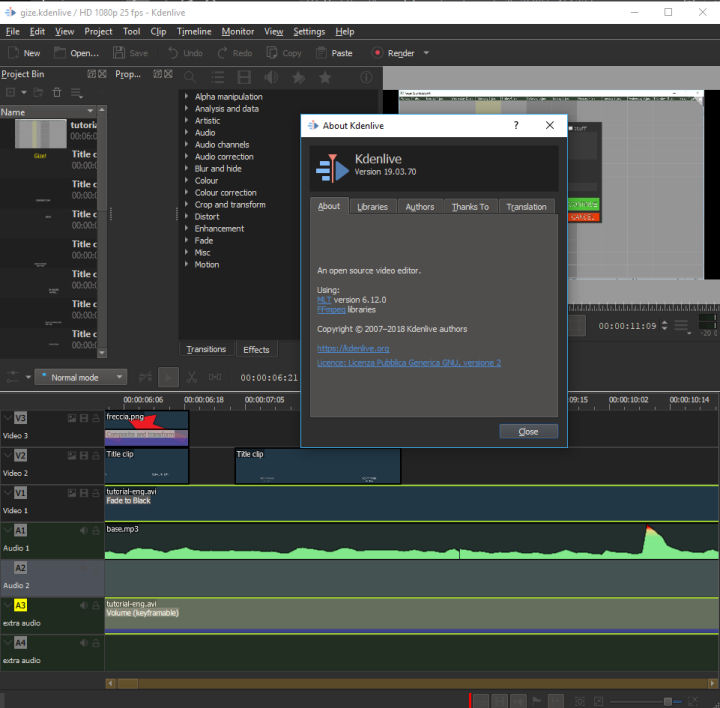Viewport: 720px width, 708px height.
Task: Click the tutorial clip thumbnail in Project Bin
Action: 40,134
